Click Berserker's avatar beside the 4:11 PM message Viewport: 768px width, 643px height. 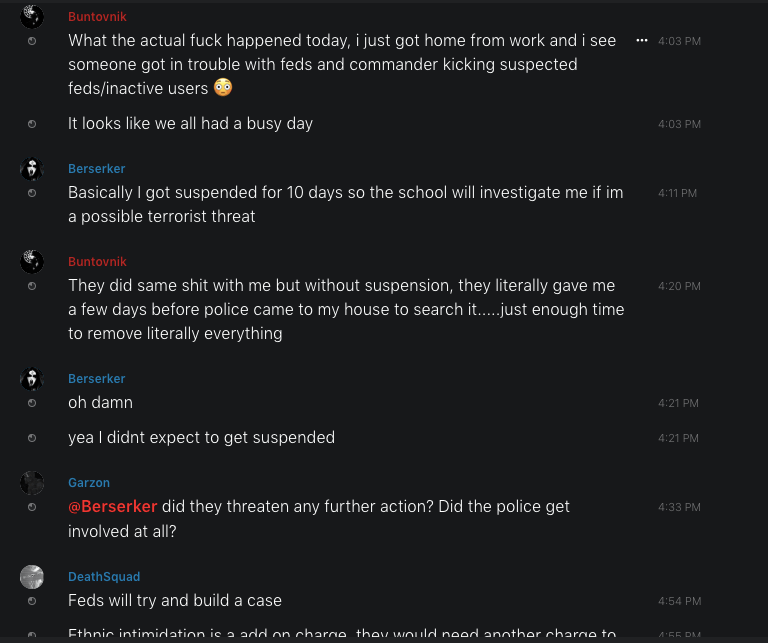(x=32, y=169)
